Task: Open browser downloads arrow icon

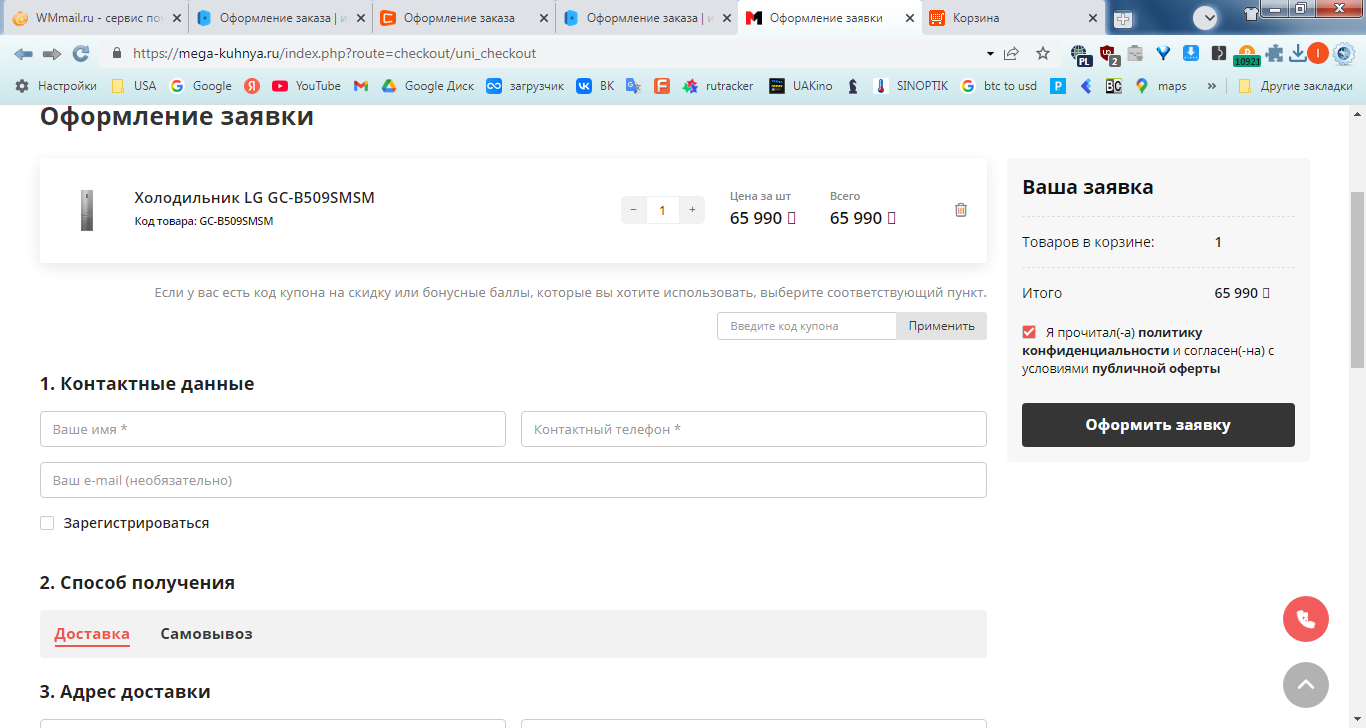Action: (x=1298, y=53)
